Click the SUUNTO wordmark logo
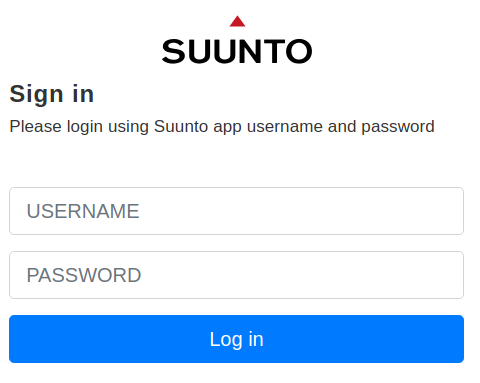480x383 pixels. [237, 51]
